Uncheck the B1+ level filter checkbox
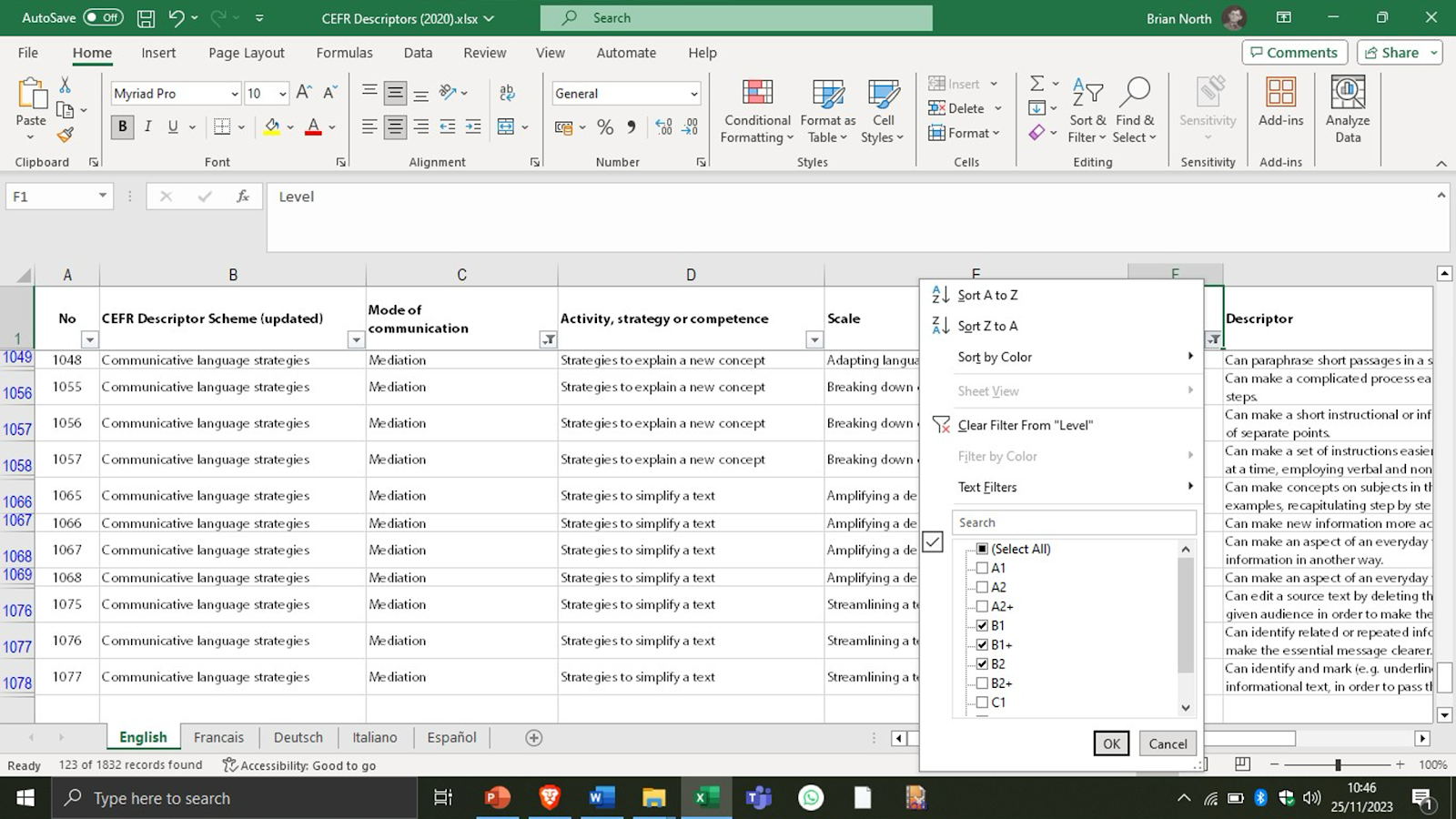 (982, 644)
